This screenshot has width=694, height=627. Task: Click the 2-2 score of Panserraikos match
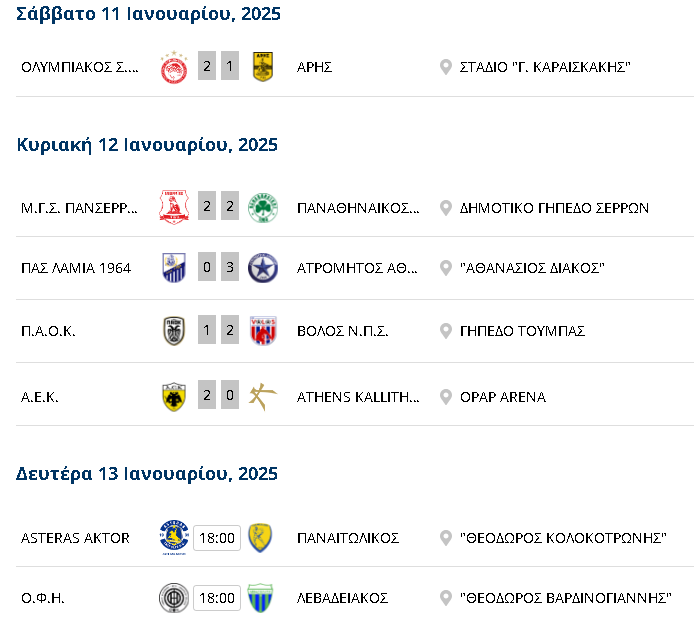click(218, 206)
